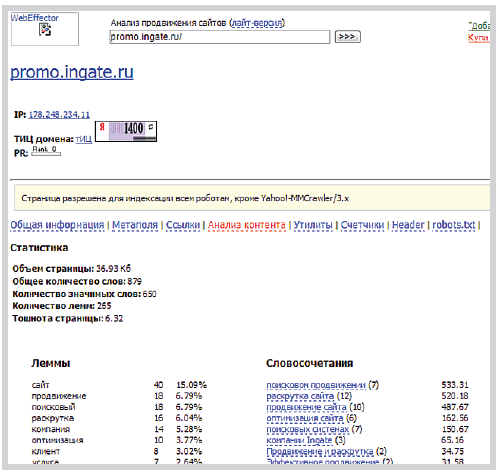This screenshot has height=472, width=499.
Task: Open the Утилиты tab
Action: pyautogui.click(x=313, y=225)
